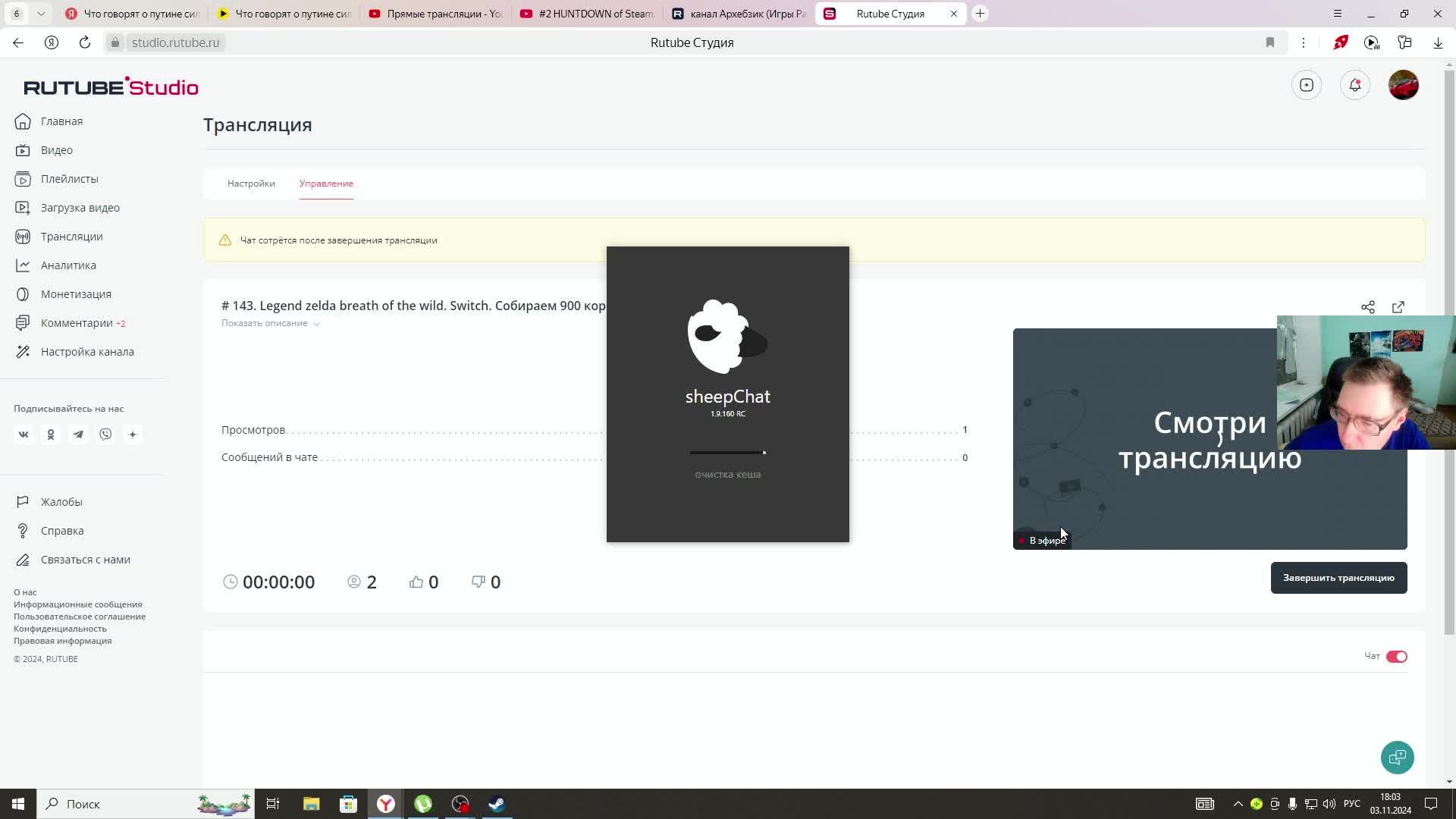
Task: Select the Управление tab
Action: [326, 184]
